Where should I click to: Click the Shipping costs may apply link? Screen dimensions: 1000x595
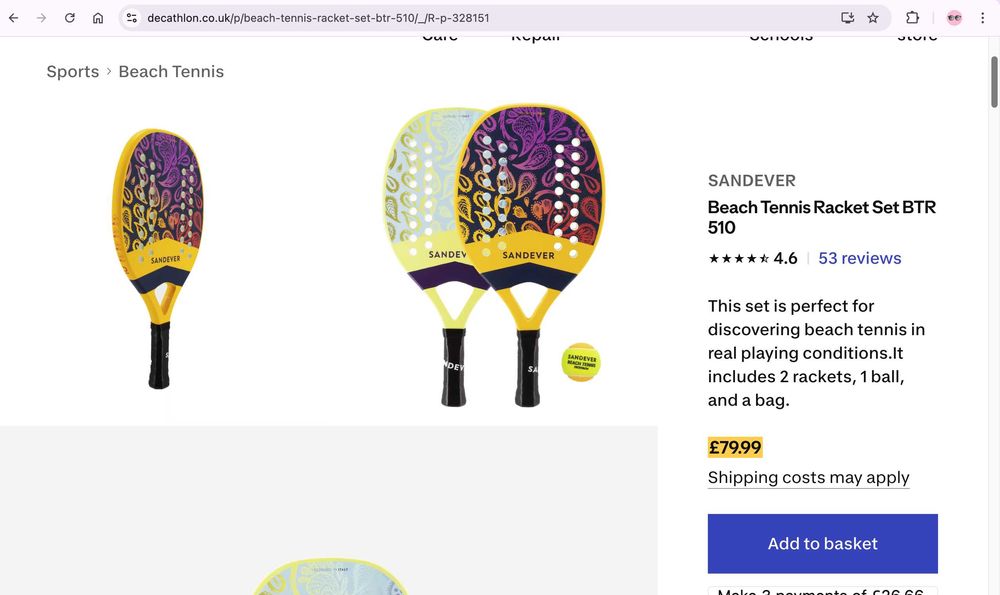[808, 477]
